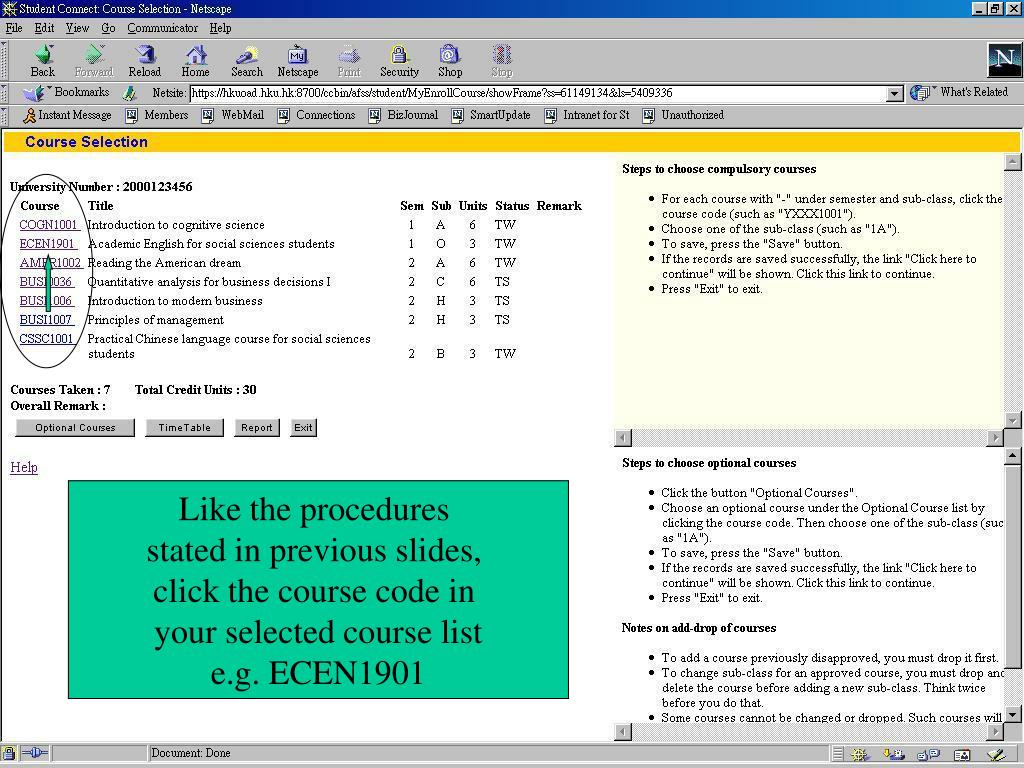The height and width of the screenshot is (768, 1024).
Task: Open the Security info icon
Action: (x=399, y=61)
